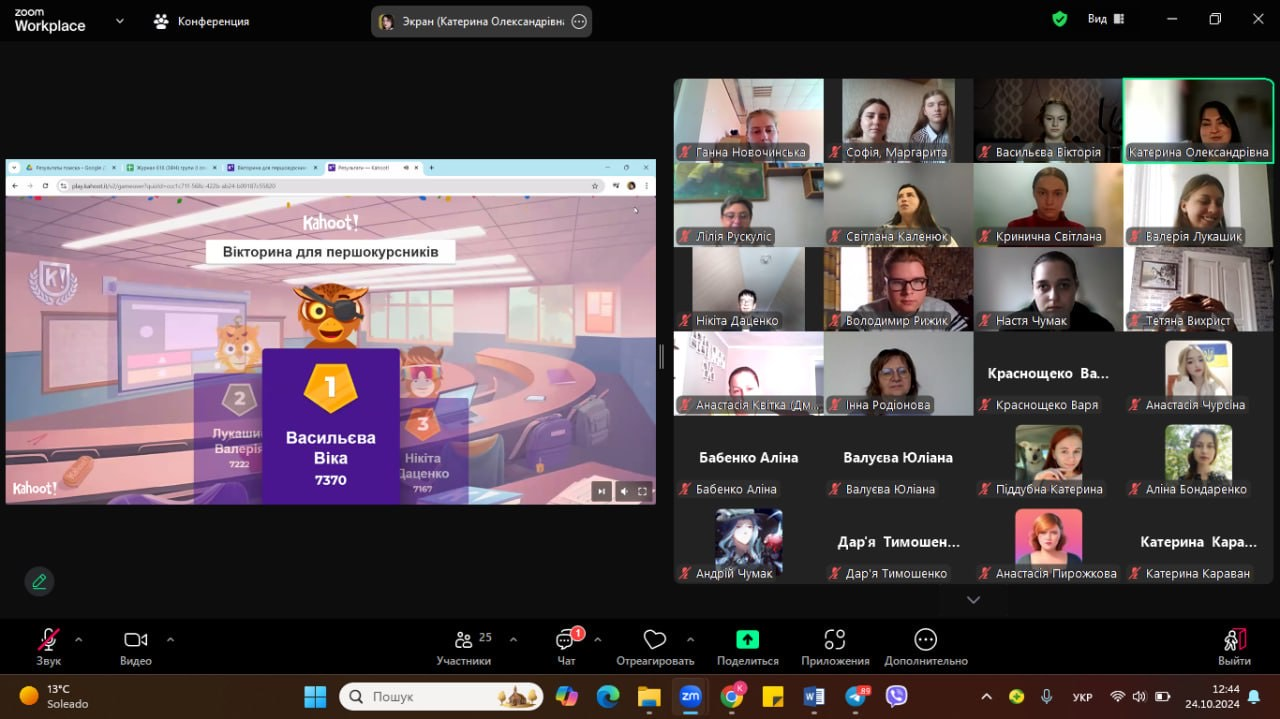Unmute the microphone (Звук) button
Viewport: 1280px width, 719px height.
point(48,640)
